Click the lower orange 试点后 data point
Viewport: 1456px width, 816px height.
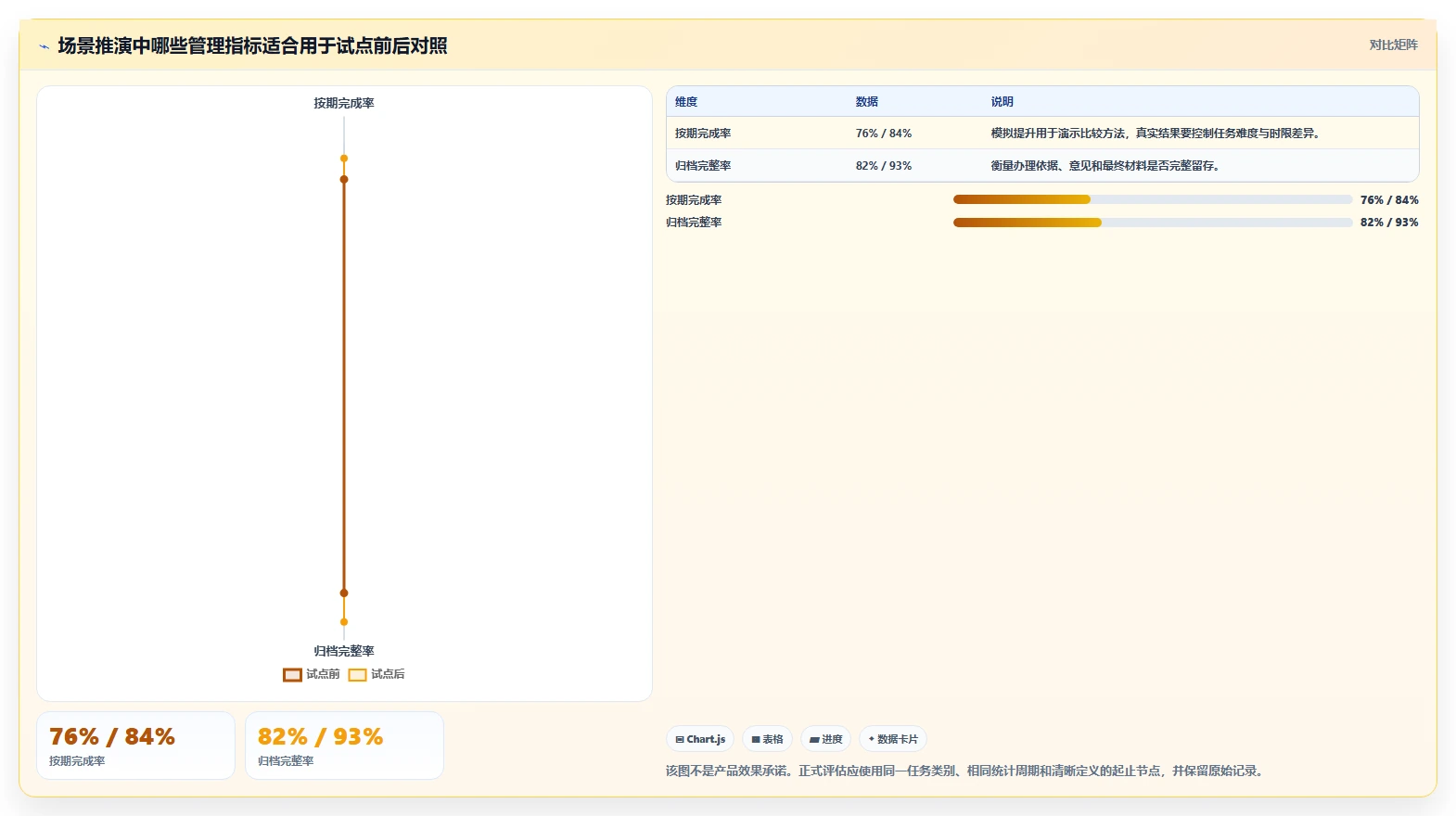[x=344, y=622]
